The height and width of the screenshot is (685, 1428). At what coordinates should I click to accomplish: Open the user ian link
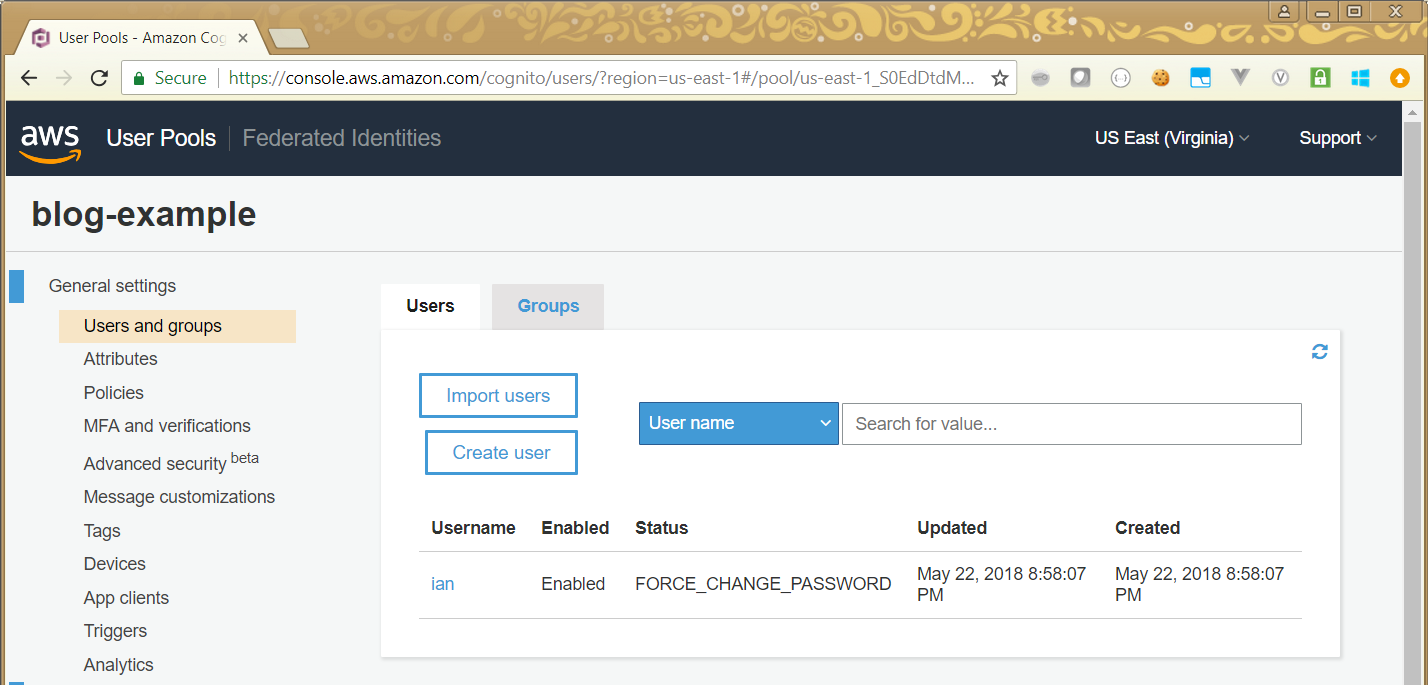[x=442, y=584]
